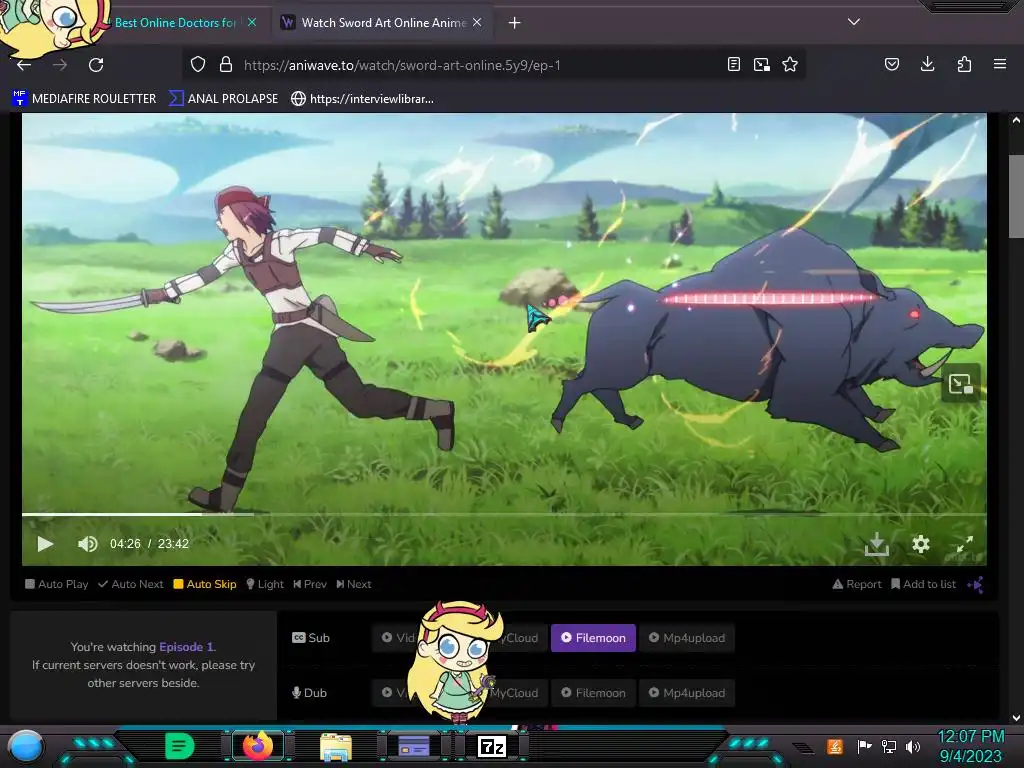Open File Explorer from taskbar
Image resolution: width=1024 pixels, height=768 pixels.
[336, 746]
